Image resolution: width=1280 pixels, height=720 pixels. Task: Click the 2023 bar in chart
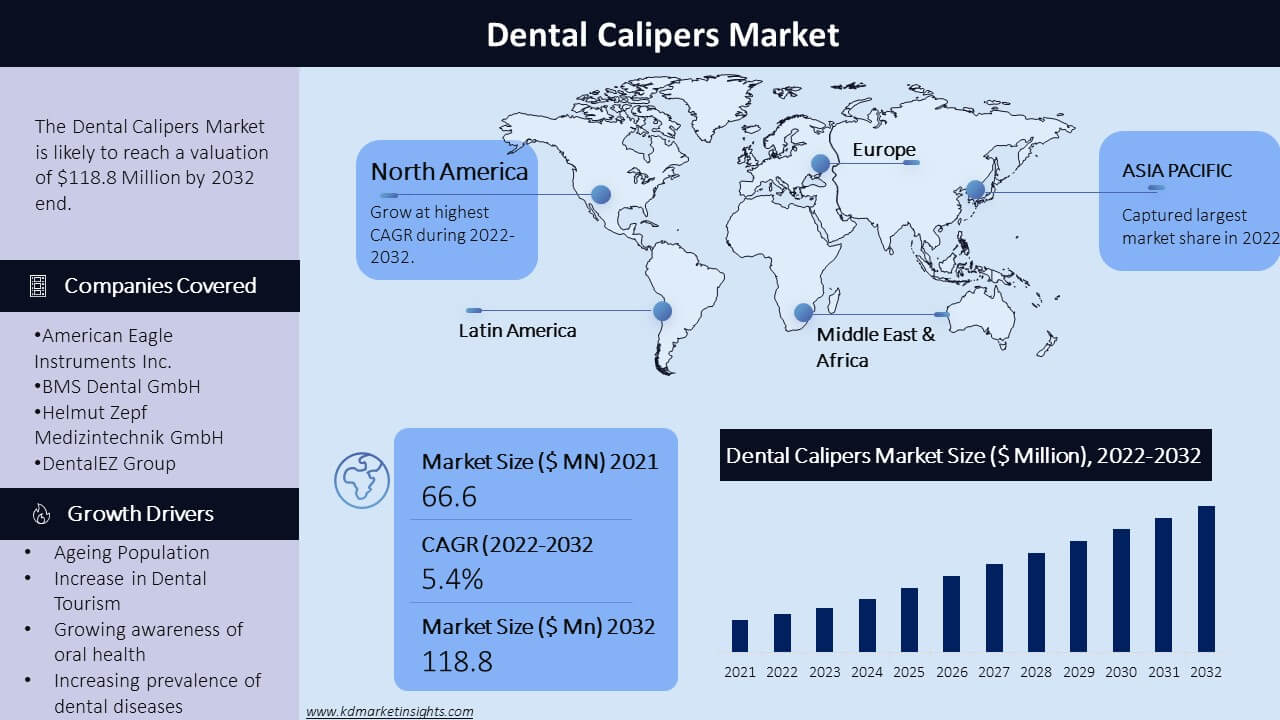pos(824,630)
